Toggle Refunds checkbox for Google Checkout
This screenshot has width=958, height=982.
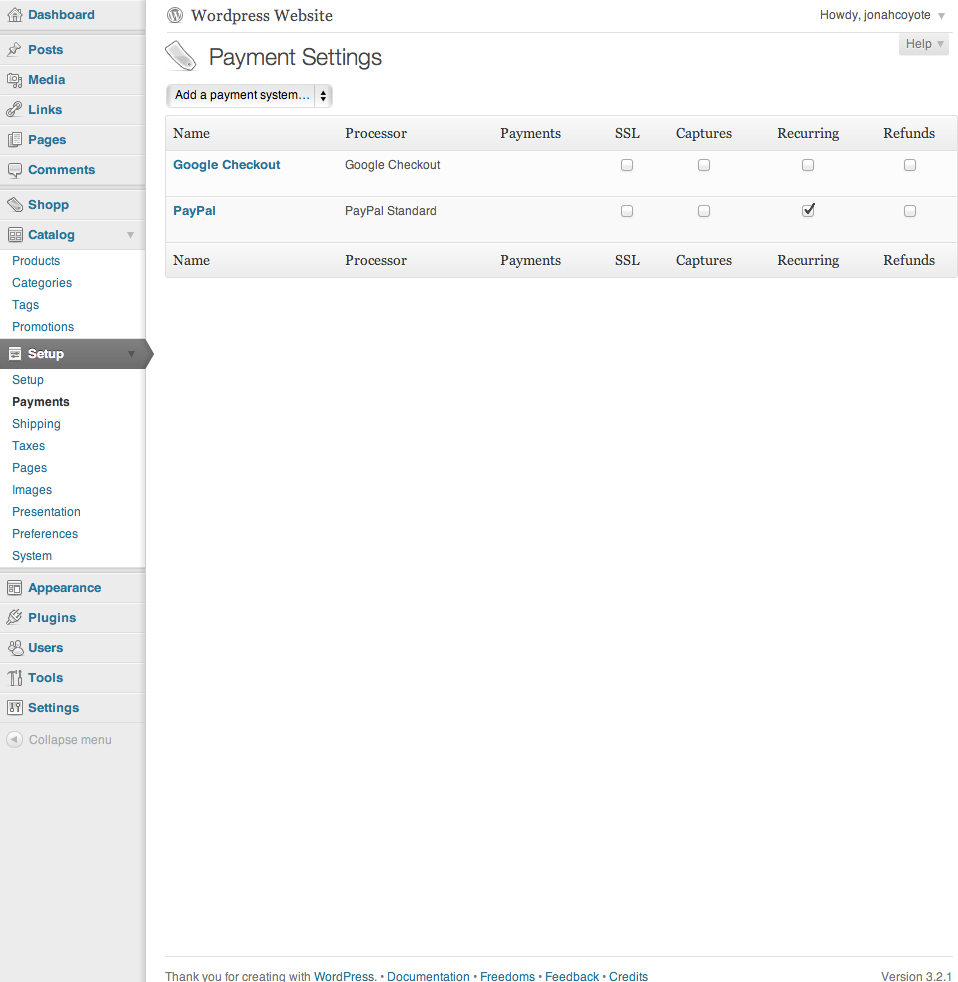[x=910, y=165]
